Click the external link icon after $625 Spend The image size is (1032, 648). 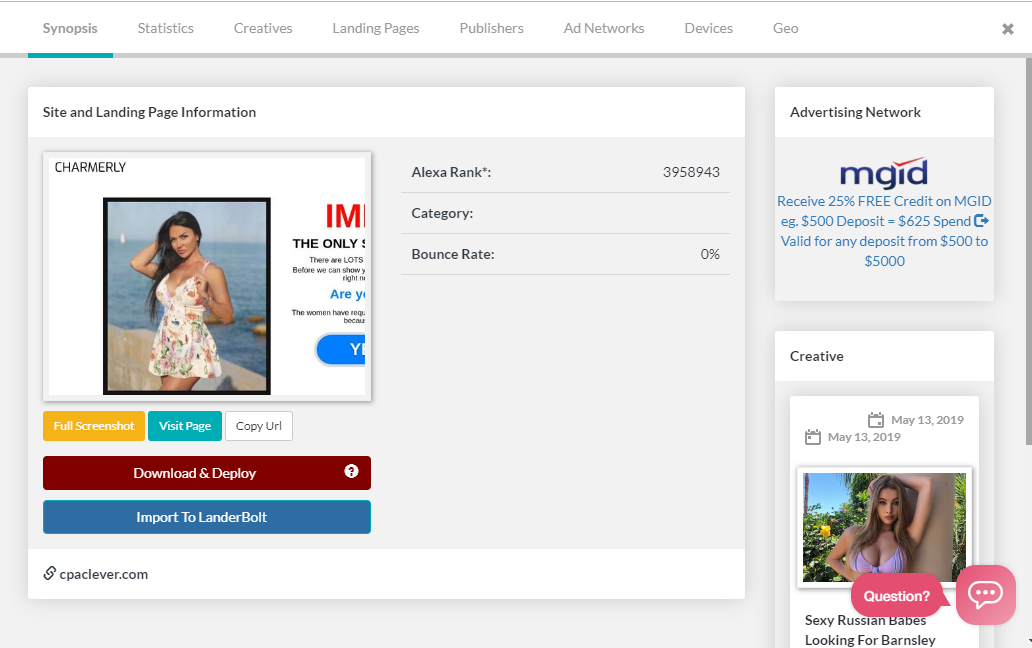pos(981,221)
